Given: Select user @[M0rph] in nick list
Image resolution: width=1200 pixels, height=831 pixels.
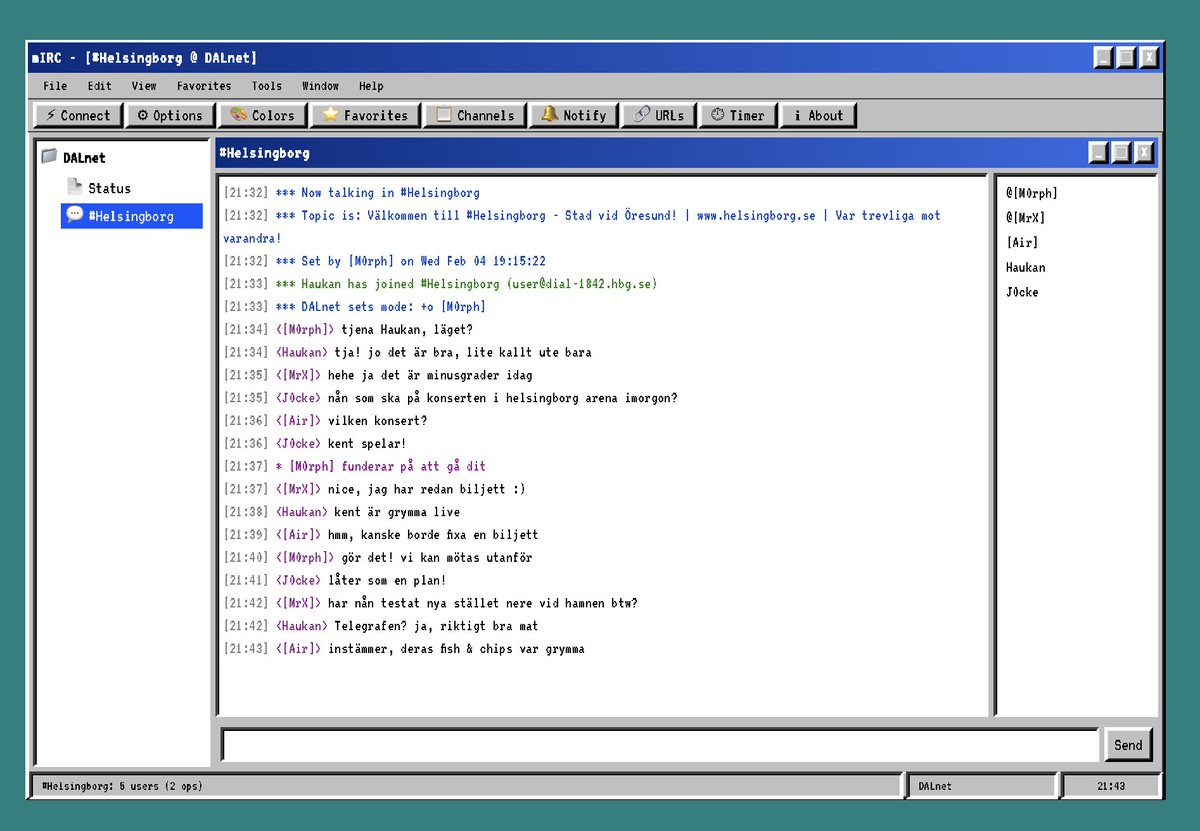Looking at the screenshot, I should [1032, 193].
